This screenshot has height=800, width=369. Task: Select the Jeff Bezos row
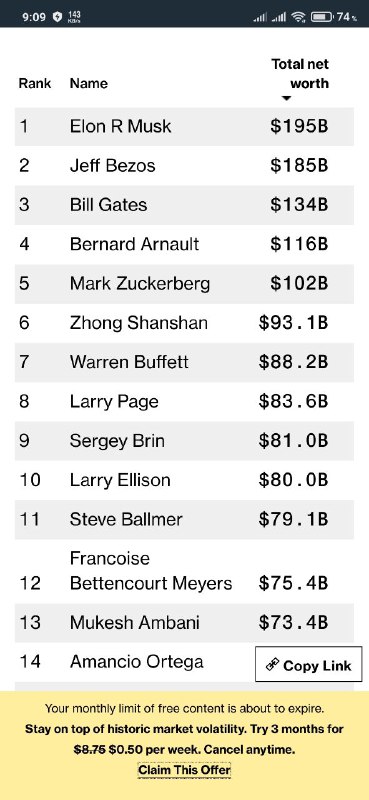pos(184,166)
